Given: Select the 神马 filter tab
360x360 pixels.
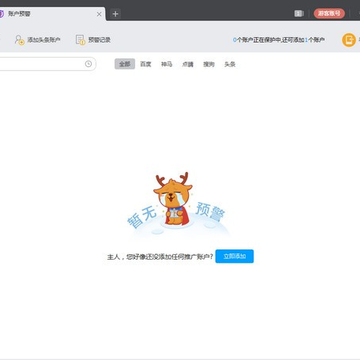Looking at the screenshot, I should pyautogui.click(x=167, y=64).
